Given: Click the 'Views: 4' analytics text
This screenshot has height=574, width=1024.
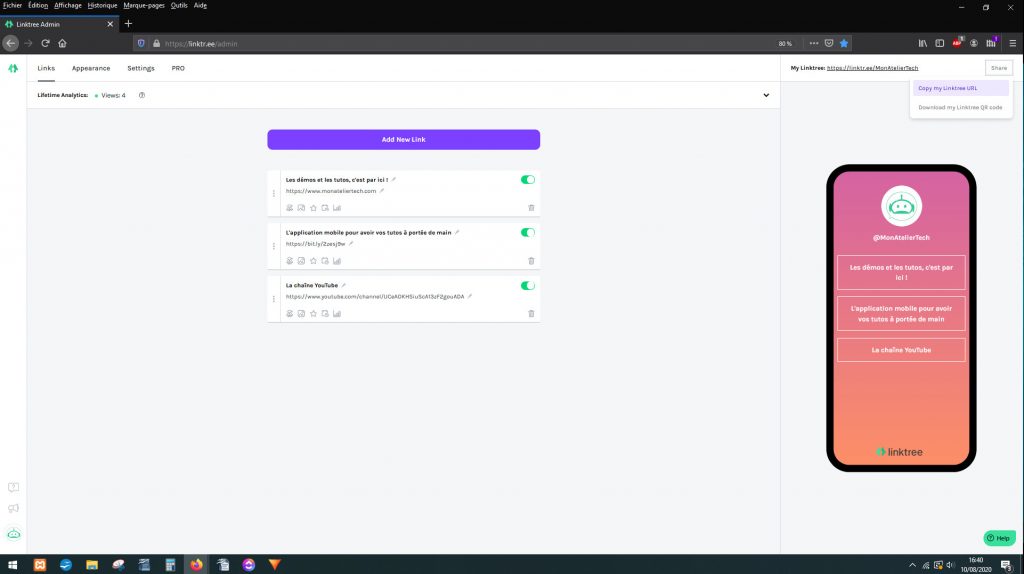Looking at the screenshot, I should 113,95.
